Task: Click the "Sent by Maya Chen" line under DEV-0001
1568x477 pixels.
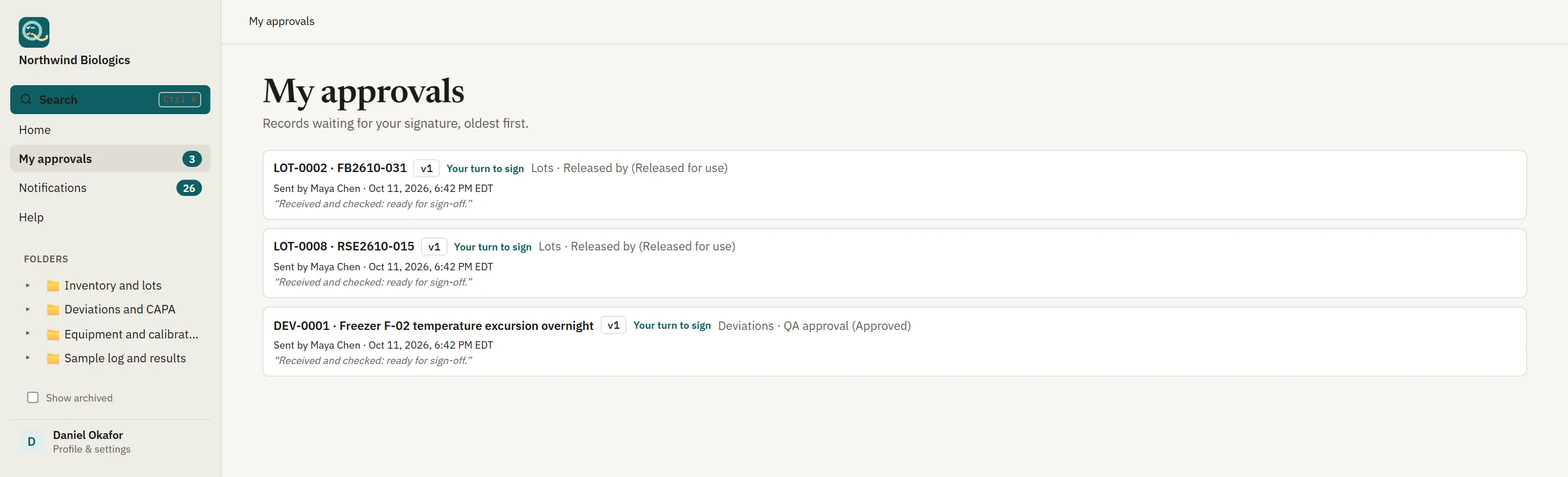Action: 383,345
